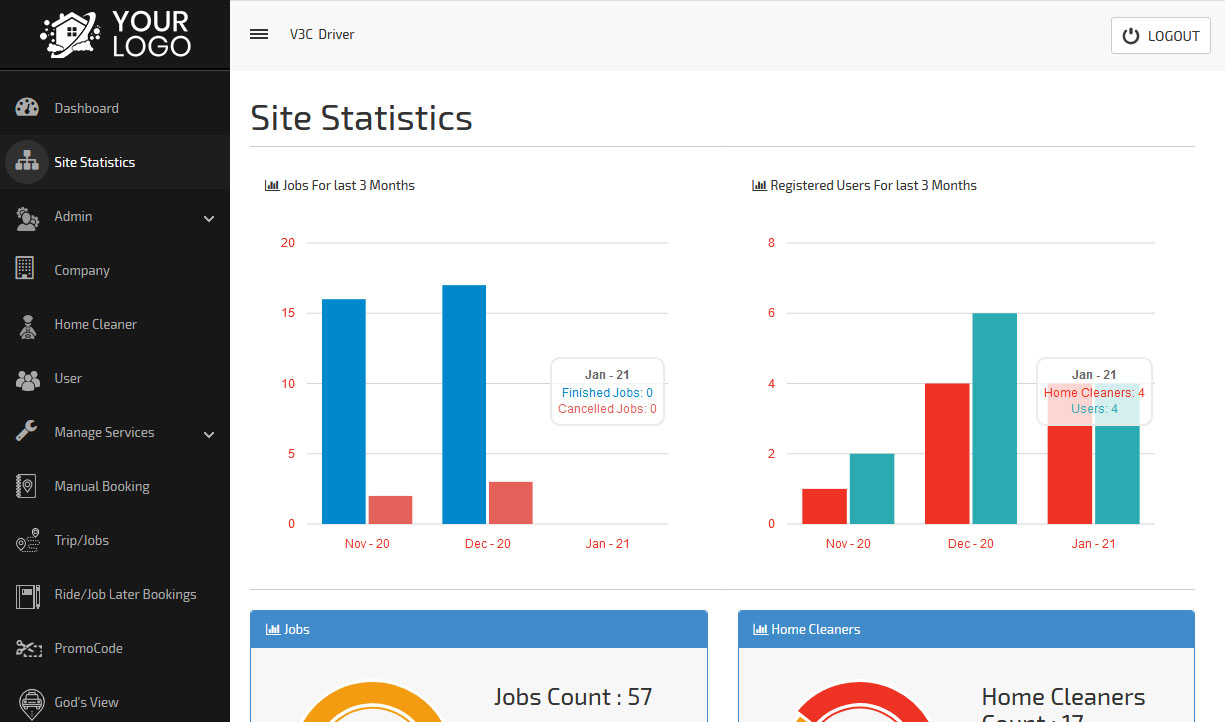Click the power icon in Logout button
1225x722 pixels.
[1131, 36]
